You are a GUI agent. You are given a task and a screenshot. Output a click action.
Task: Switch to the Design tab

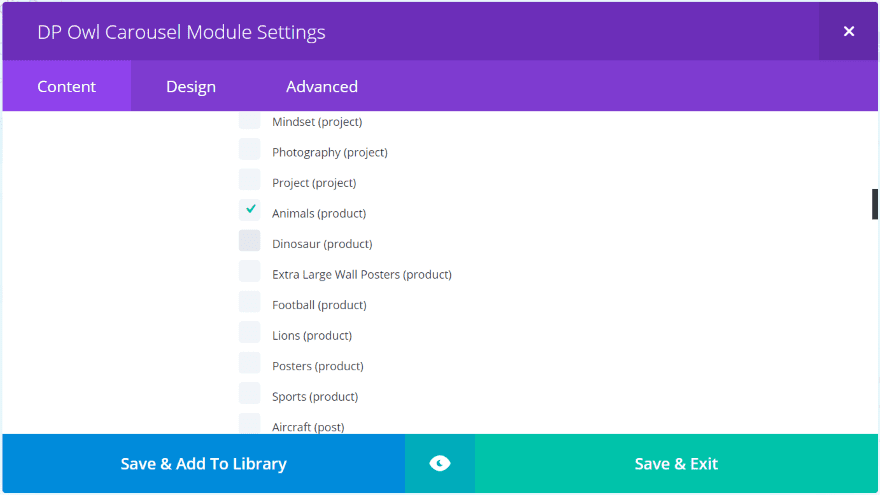pyautogui.click(x=191, y=86)
